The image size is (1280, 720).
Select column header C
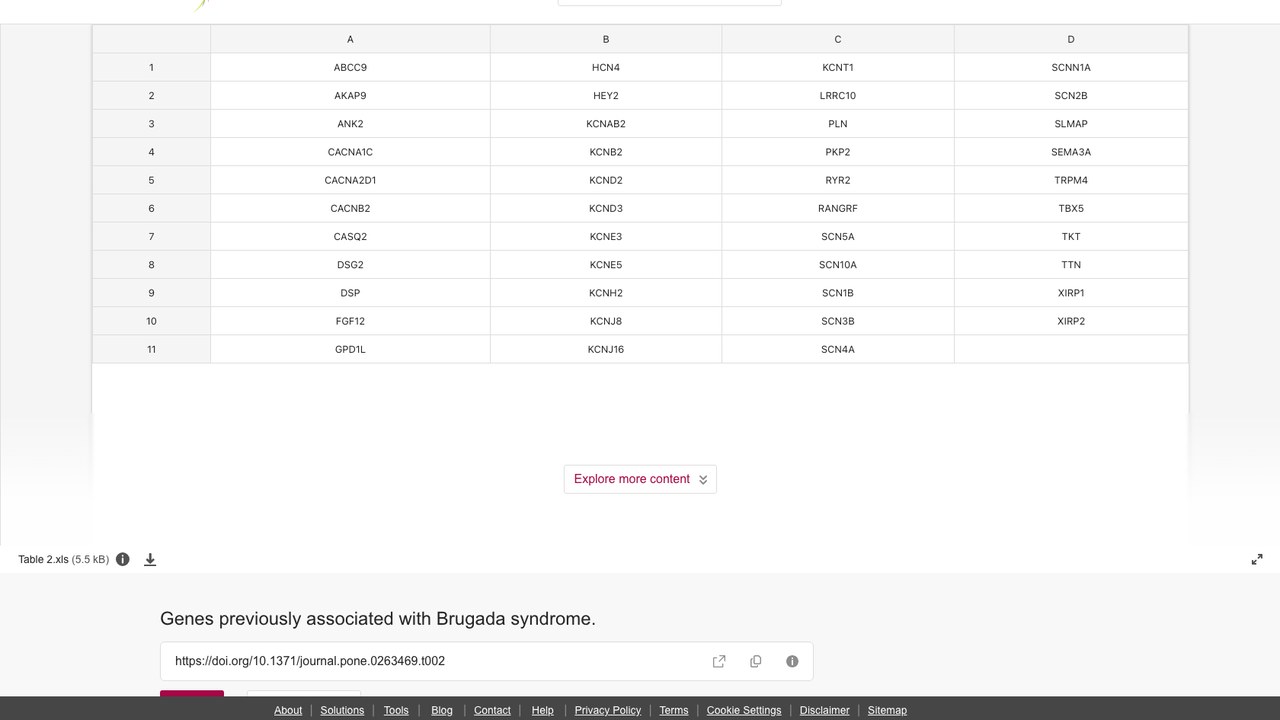click(838, 39)
